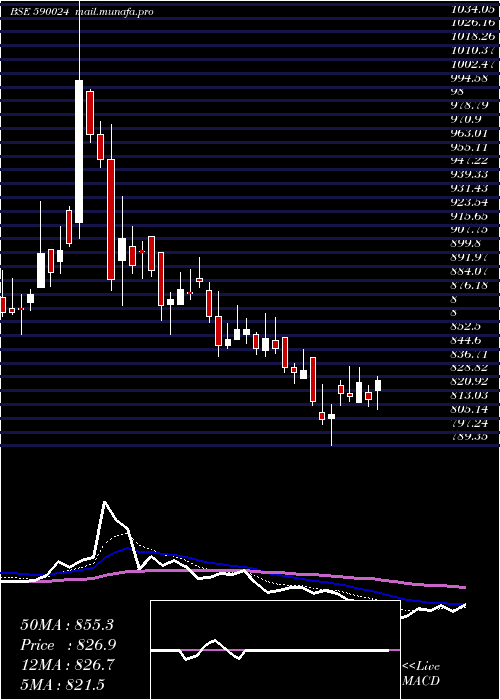Viewport: 500px width, 700px height.
Task: Click the 955.11 price axis label
Action: pyautogui.click(x=469, y=147)
